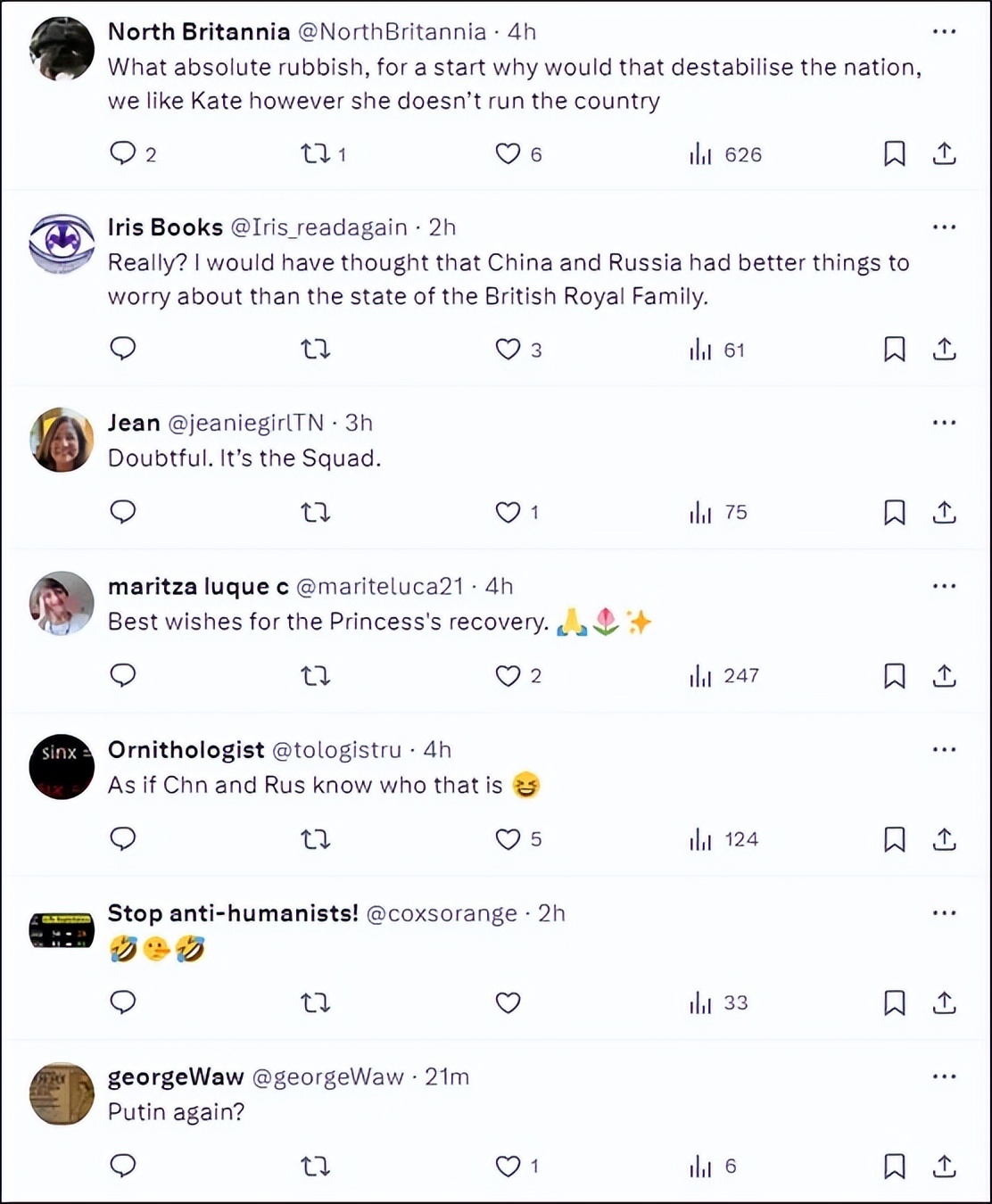992x1204 pixels.
Task: Reply to Ornithologist's tweet
Action: pos(123,839)
